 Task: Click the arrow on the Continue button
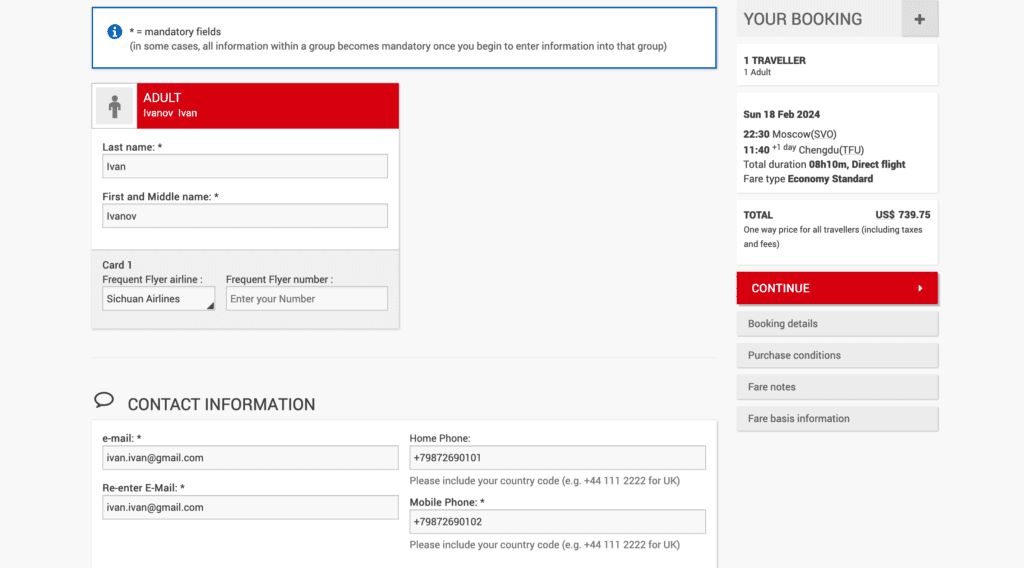[x=920, y=288]
